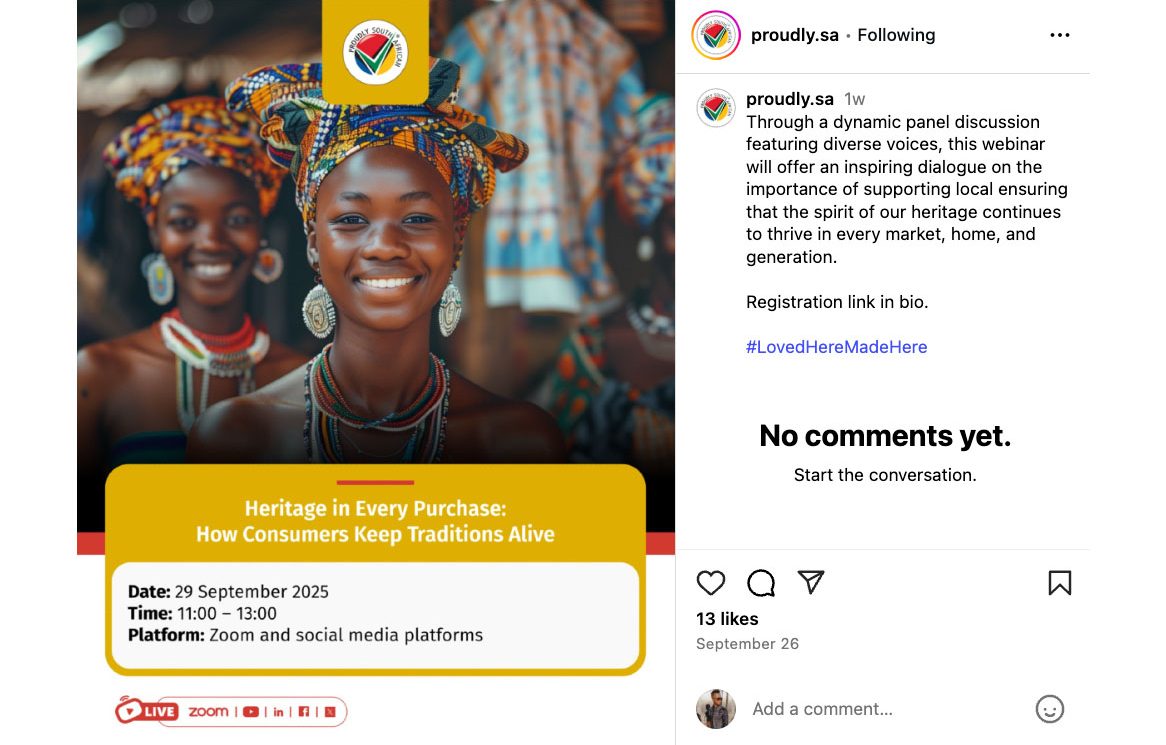
Task: Click proudly.sa profile picture in header
Action: [715, 35]
